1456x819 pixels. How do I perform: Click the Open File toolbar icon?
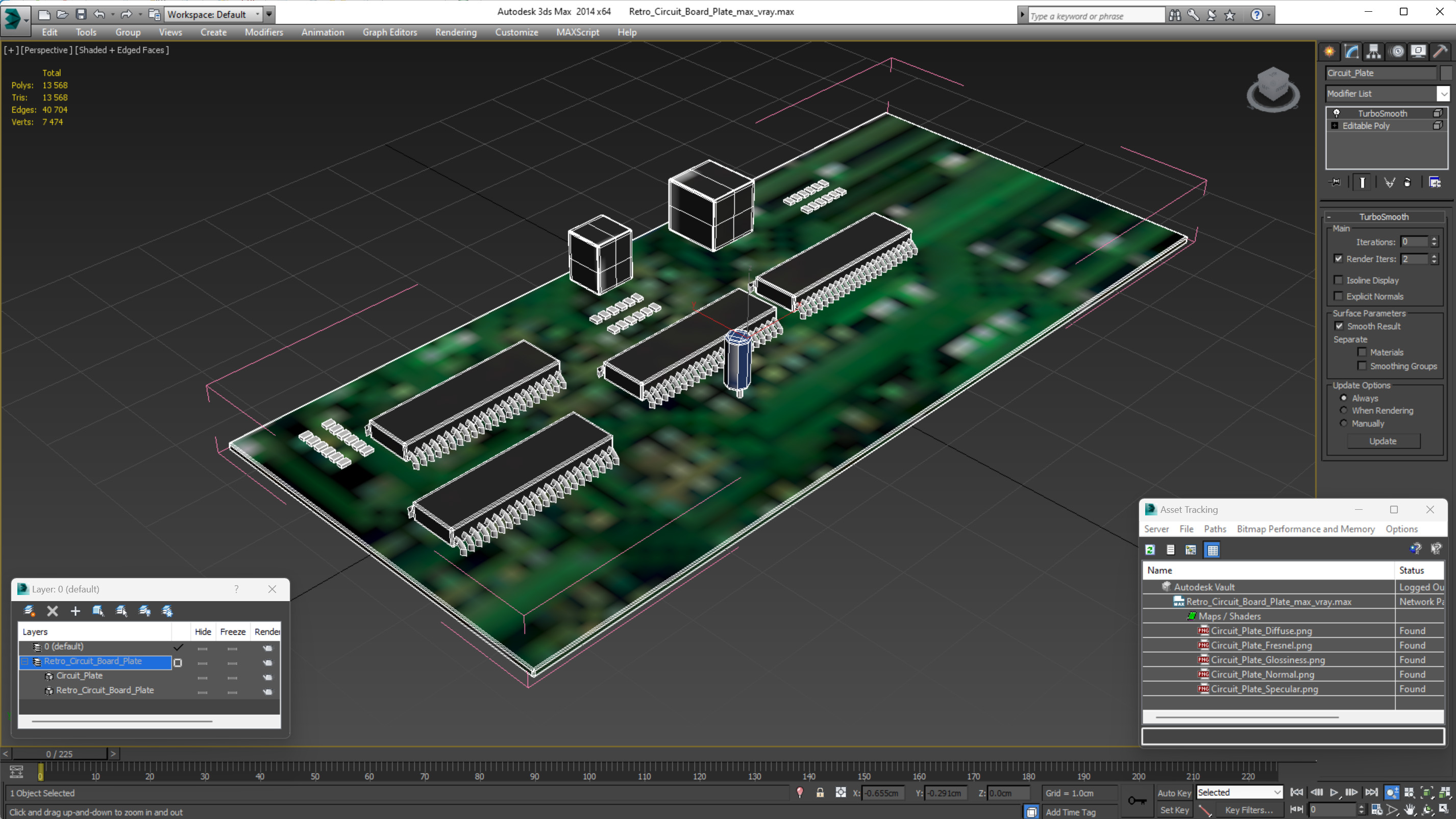(63, 14)
